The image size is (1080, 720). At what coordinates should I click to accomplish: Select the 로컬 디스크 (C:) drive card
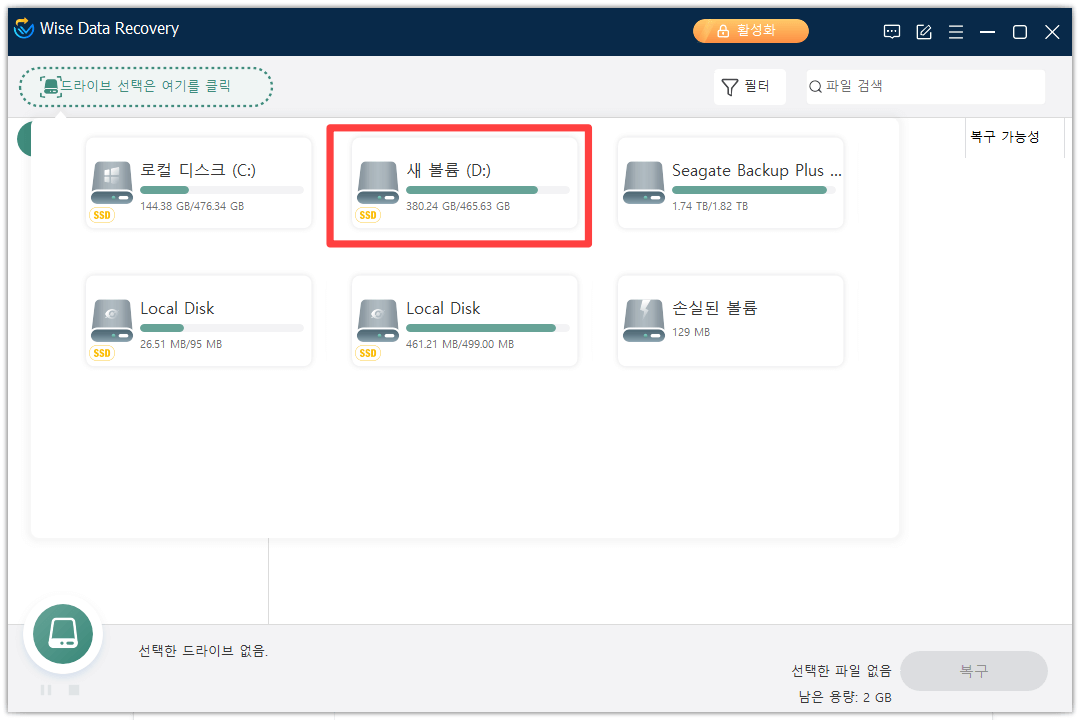coord(198,183)
